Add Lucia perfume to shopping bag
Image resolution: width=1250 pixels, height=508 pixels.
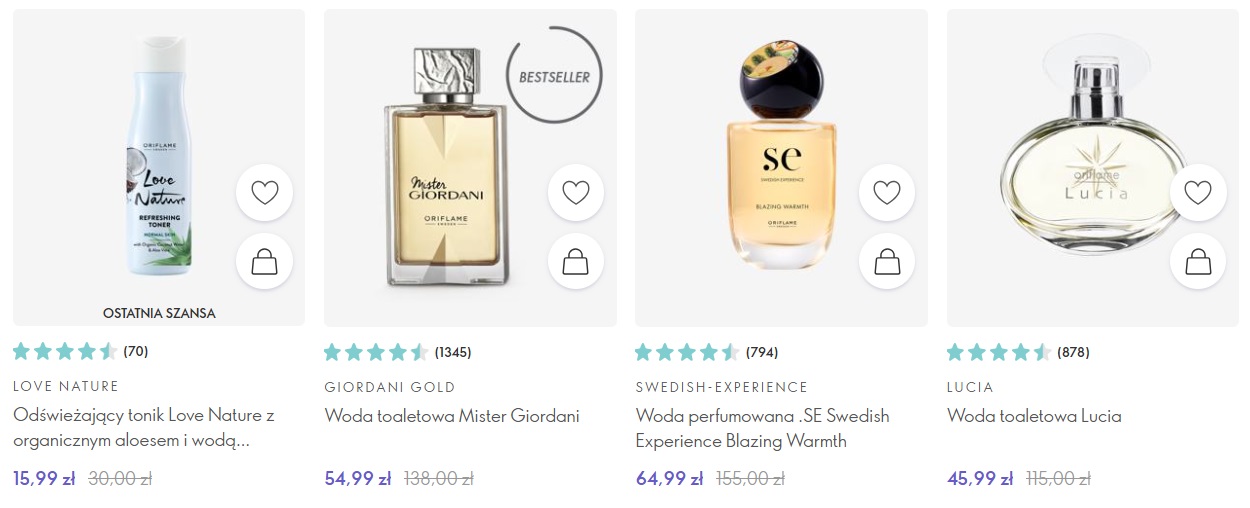click(x=1198, y=262)
